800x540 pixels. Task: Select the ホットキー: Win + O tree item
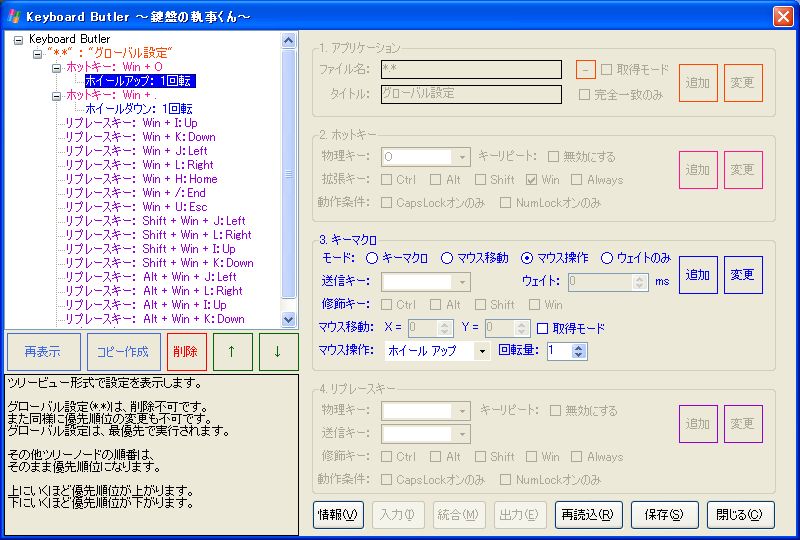click(x=114, y=67)
